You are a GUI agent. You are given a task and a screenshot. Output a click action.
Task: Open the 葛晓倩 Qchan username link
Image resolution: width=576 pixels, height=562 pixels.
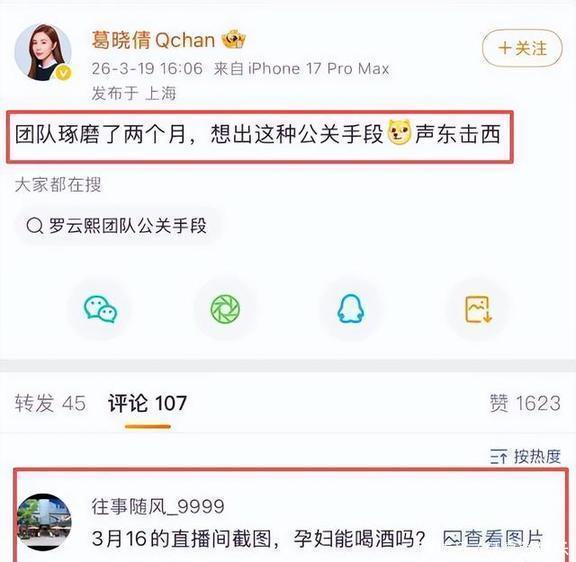coord(153,40)
